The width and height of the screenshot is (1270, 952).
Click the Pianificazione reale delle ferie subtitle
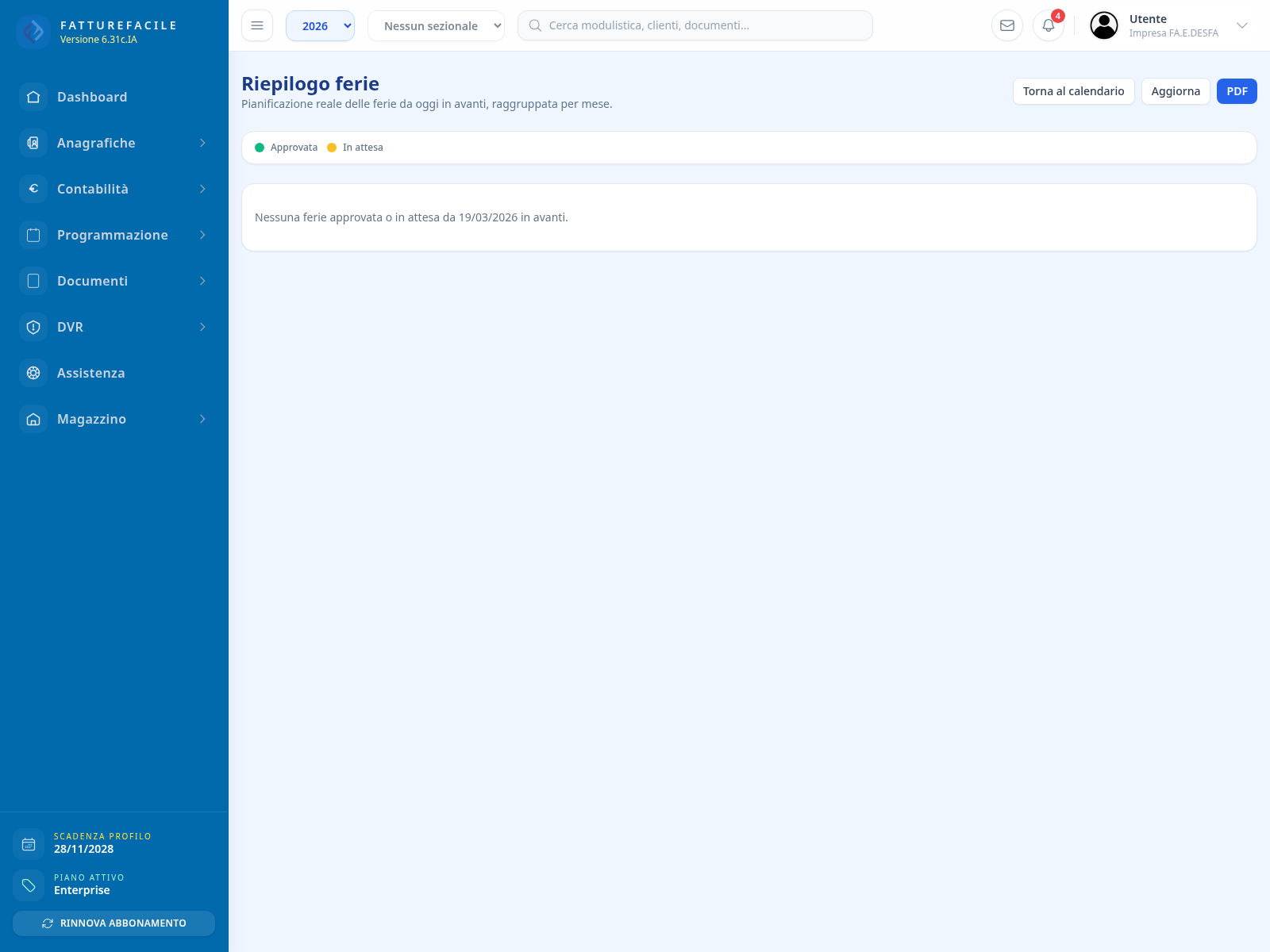(427, 104)
